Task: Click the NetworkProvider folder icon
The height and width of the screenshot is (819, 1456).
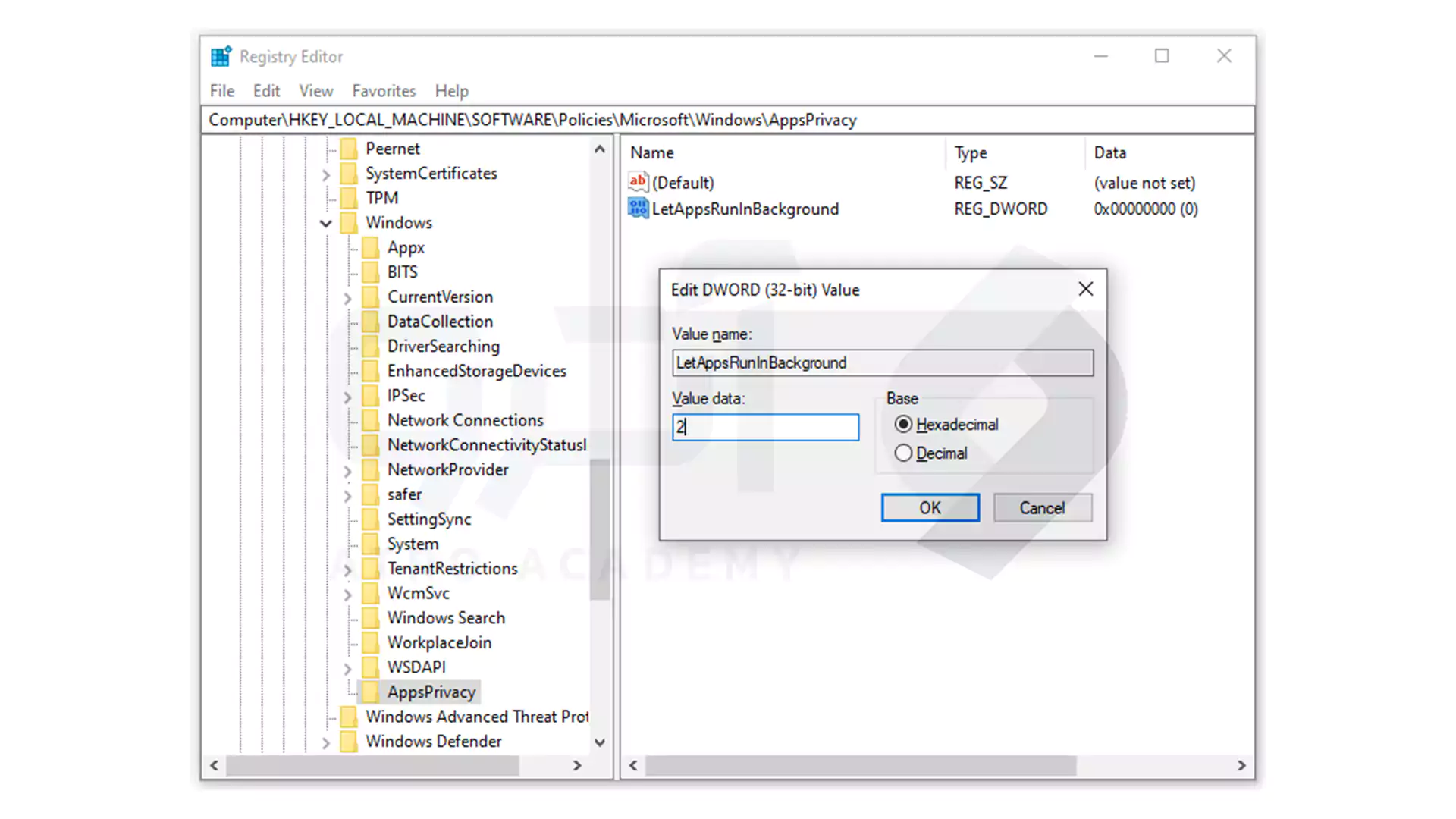Action: (371, 470)
